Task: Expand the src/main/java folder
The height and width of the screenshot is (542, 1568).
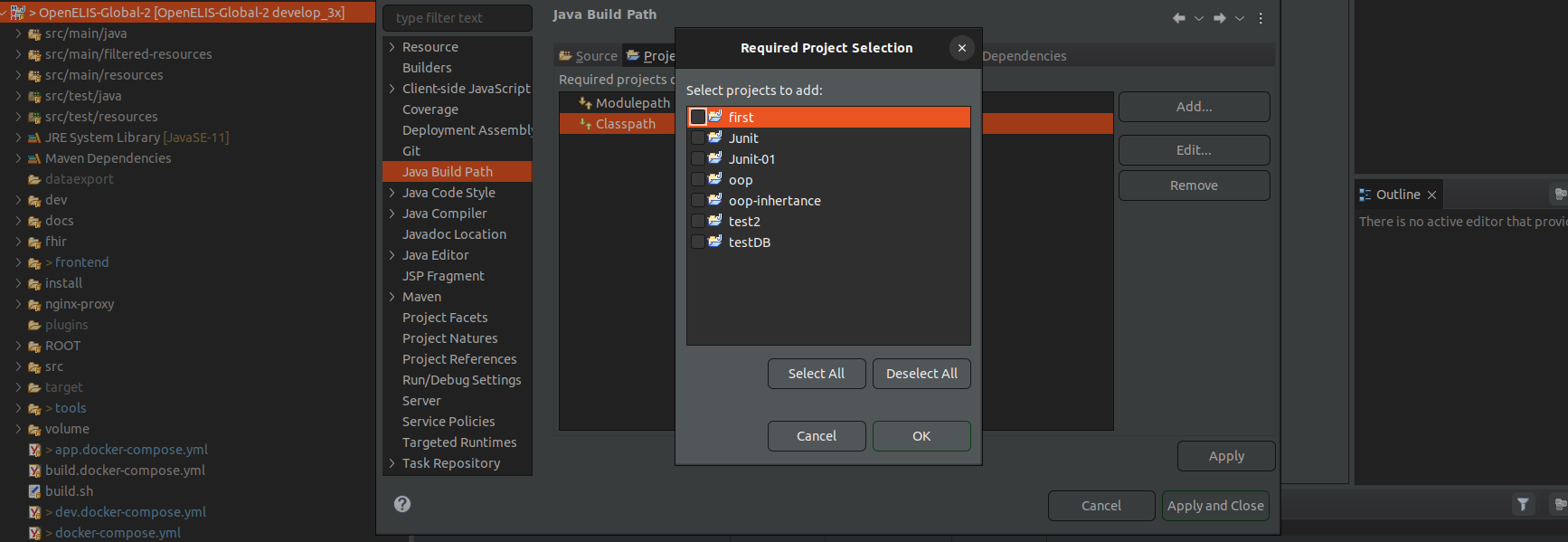Action: click(18, 33)
